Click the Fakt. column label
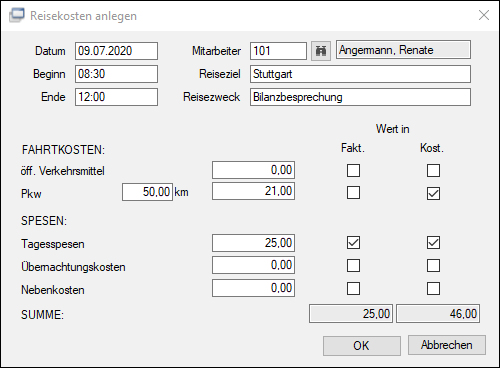The width and height of the screenshot is (500, 368). (x=353, y=148)
